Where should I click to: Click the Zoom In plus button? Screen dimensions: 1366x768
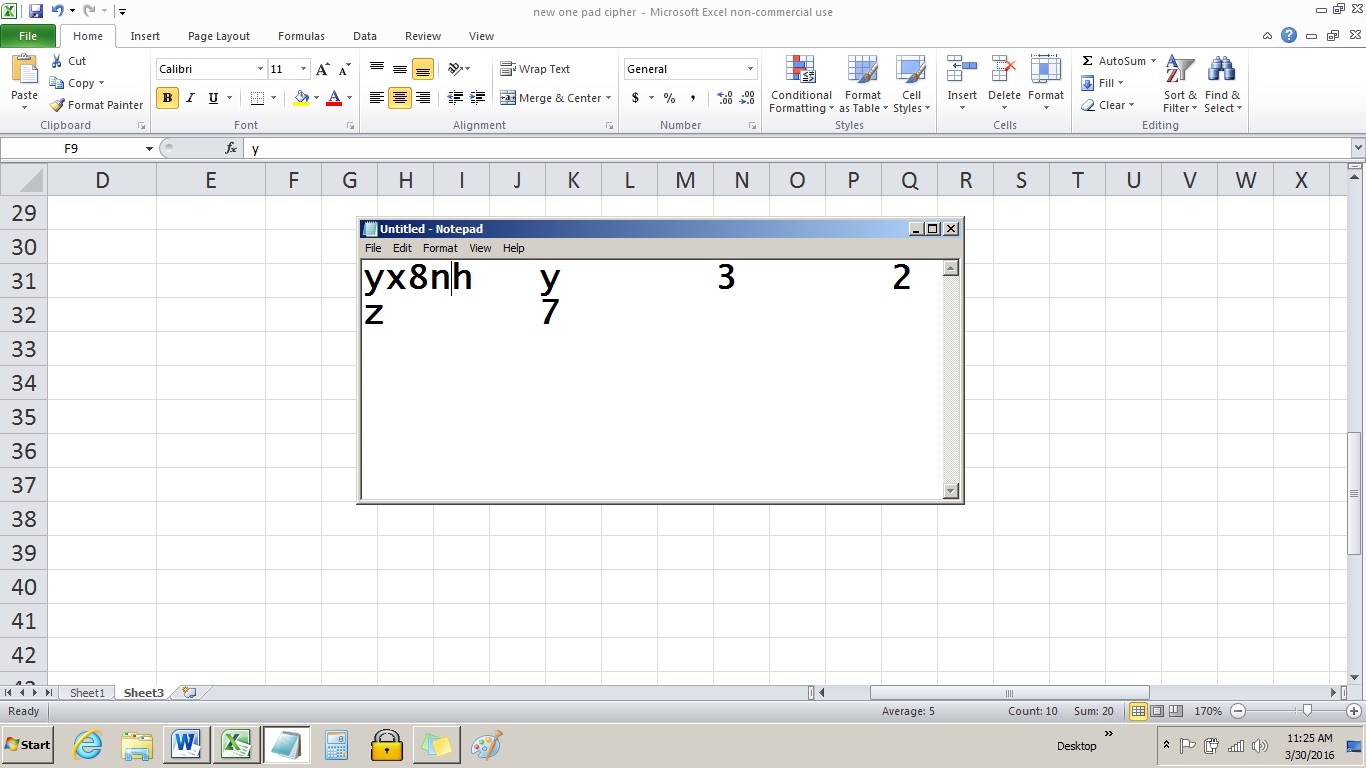tap(1353, 711)
